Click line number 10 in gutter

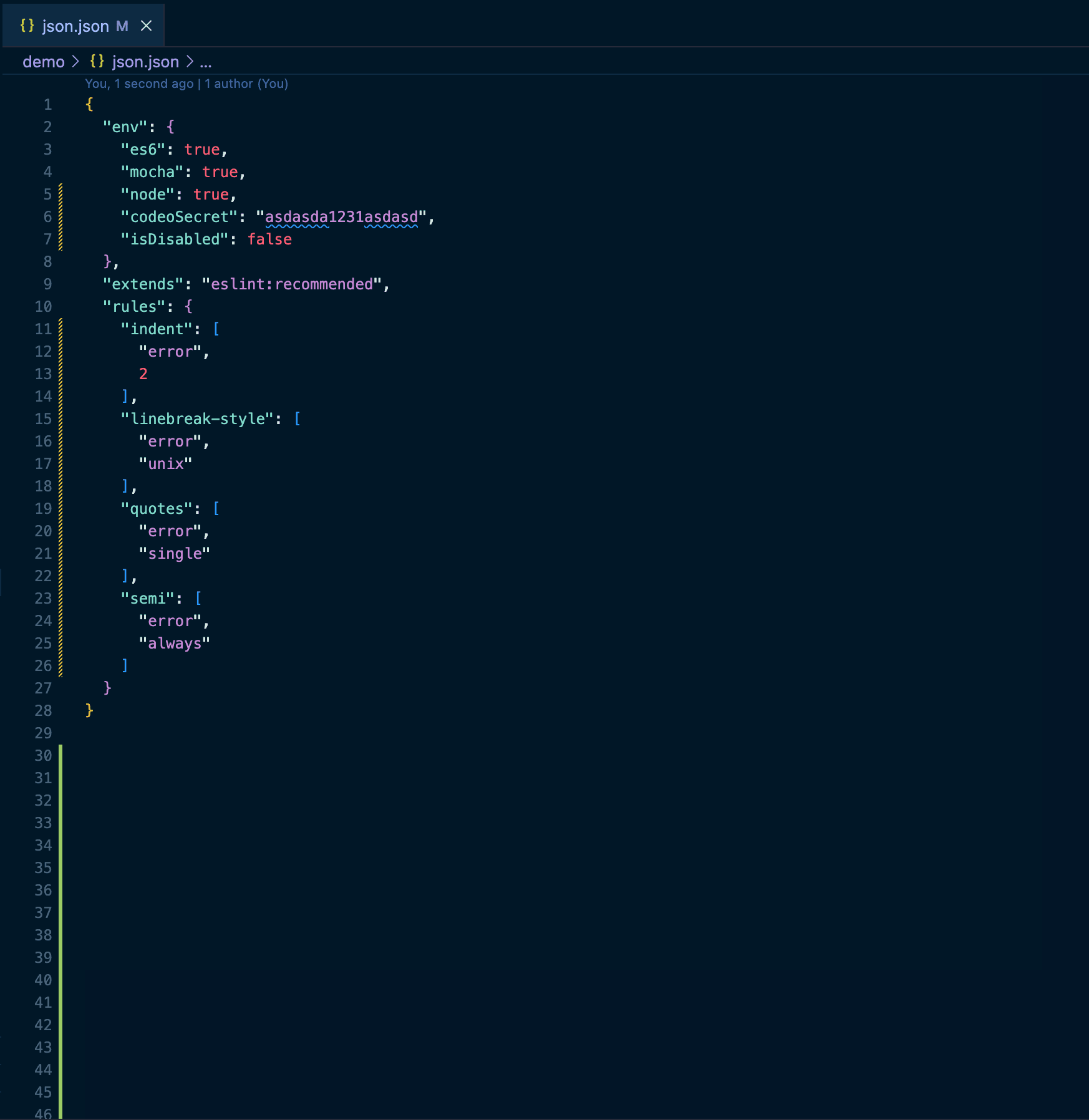pos(43,307)
